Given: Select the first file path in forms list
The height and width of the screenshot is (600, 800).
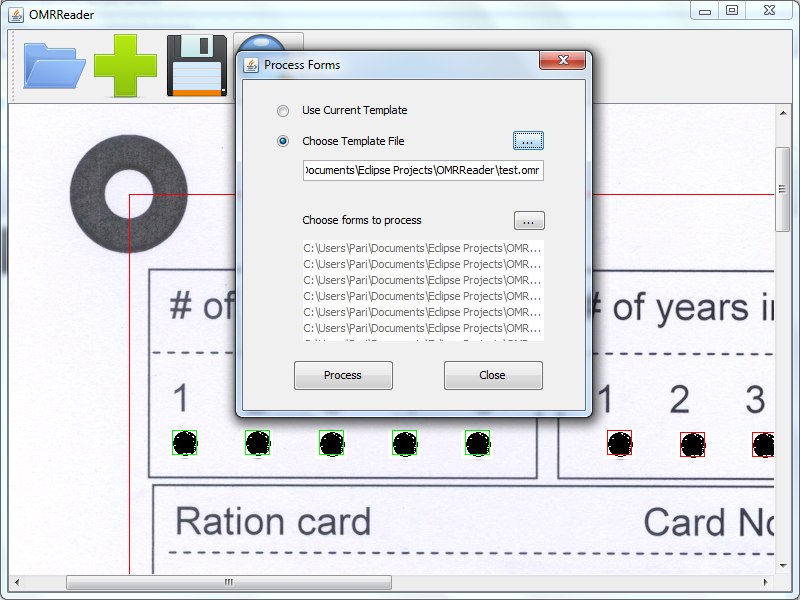Looking at the screenshot, I should (x=422, y=248).
